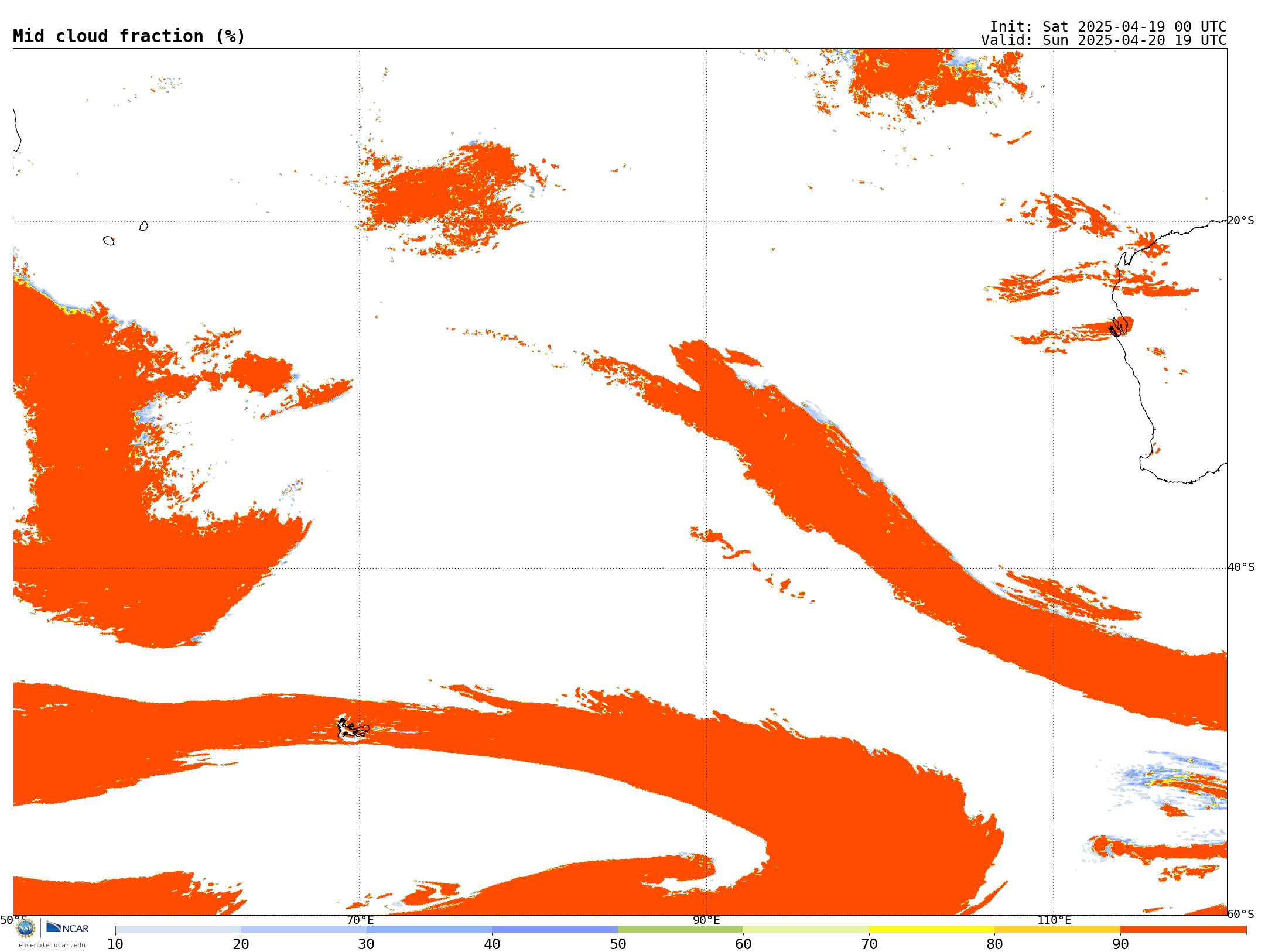Image resolution: width=1265 pixels, height=952 pixels.
Task: Click the 50 colorbar tick label
Action: coord(618,944)
